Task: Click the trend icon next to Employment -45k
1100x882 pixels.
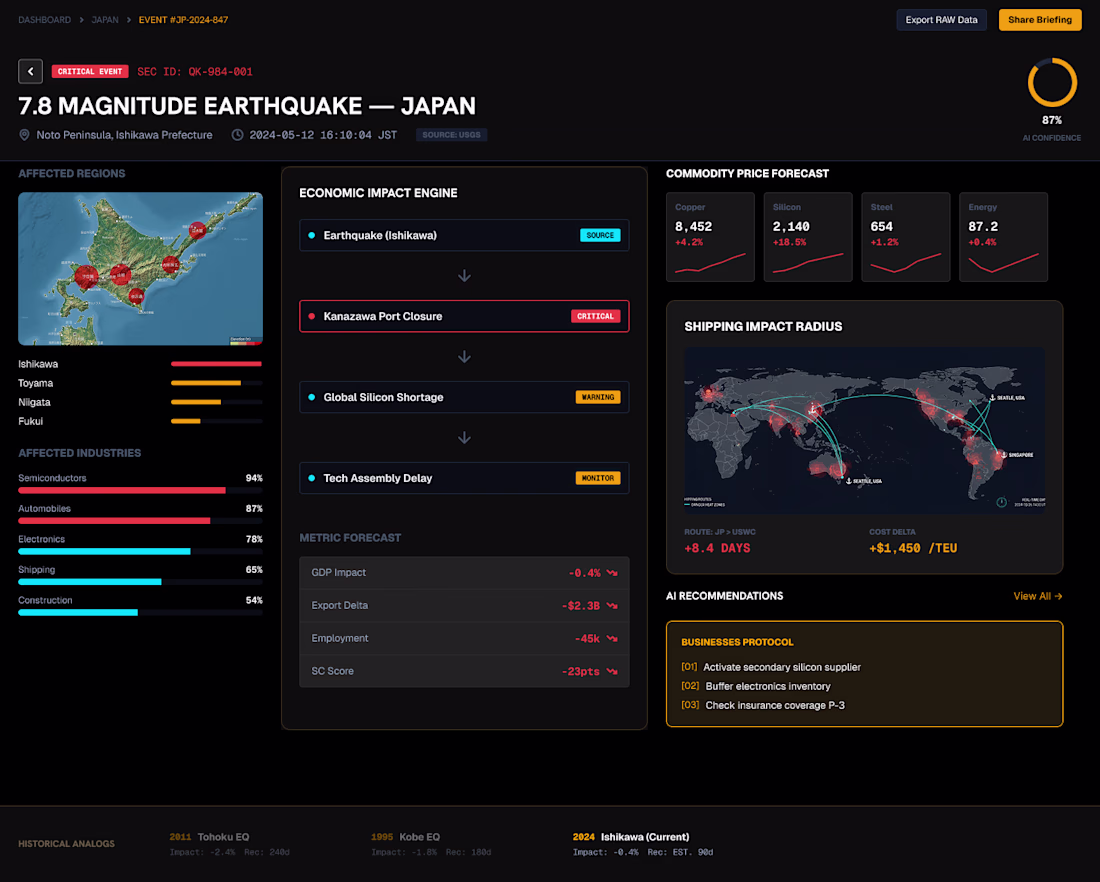Action: (612, 639)
